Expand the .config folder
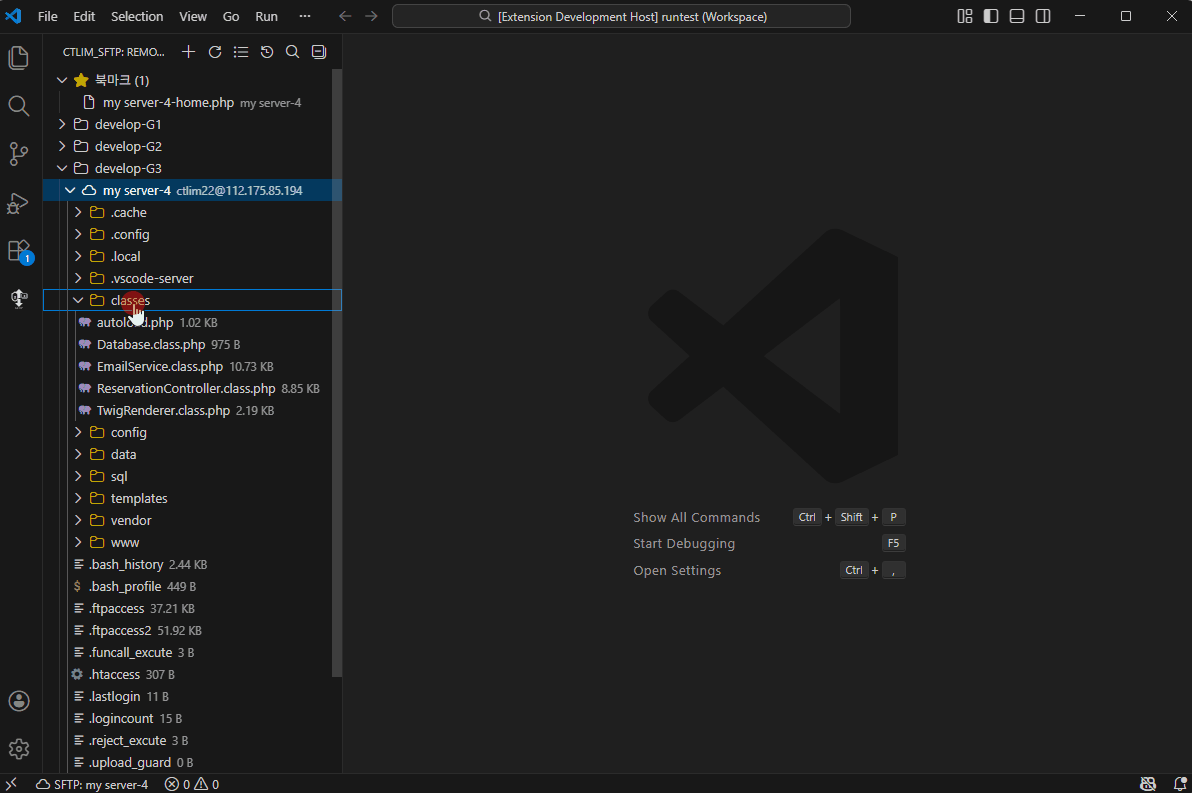 (192, 234)
